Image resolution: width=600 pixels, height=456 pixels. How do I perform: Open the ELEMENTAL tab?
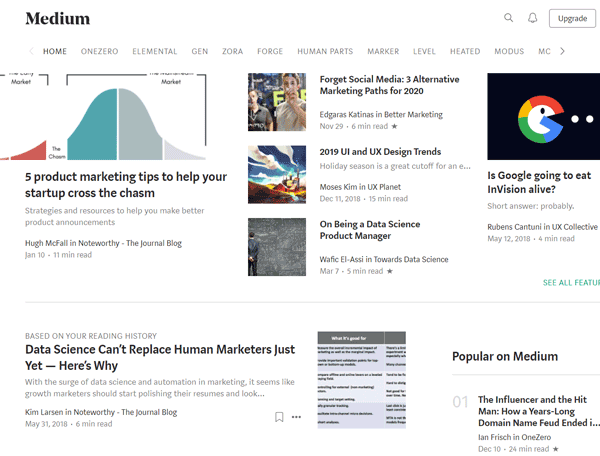point(155,51)
